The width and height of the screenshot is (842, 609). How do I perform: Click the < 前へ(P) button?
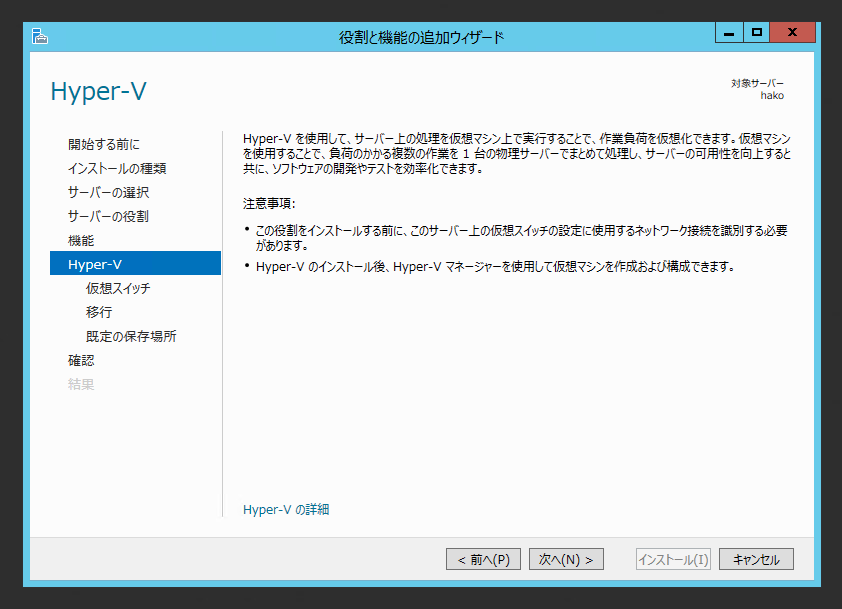point(483,559)
